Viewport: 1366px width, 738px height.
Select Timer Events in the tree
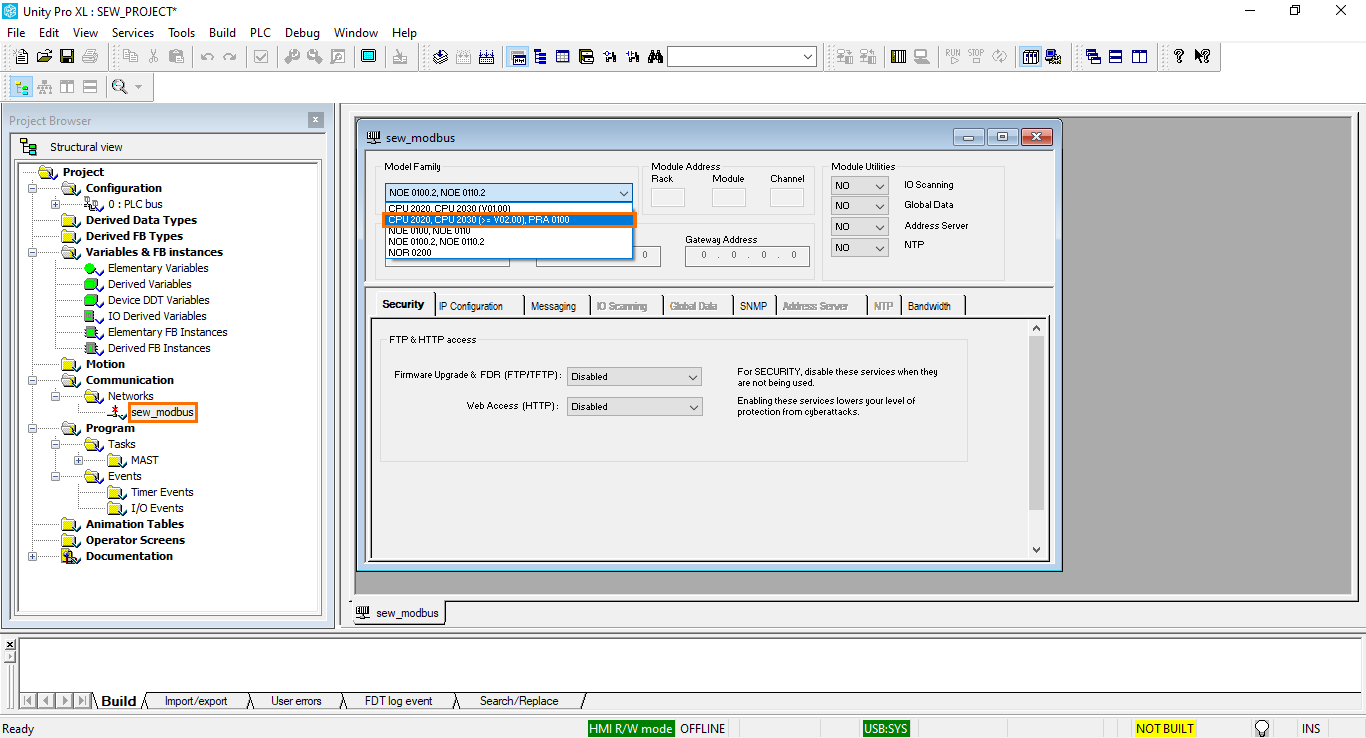[x=162, y=492]
